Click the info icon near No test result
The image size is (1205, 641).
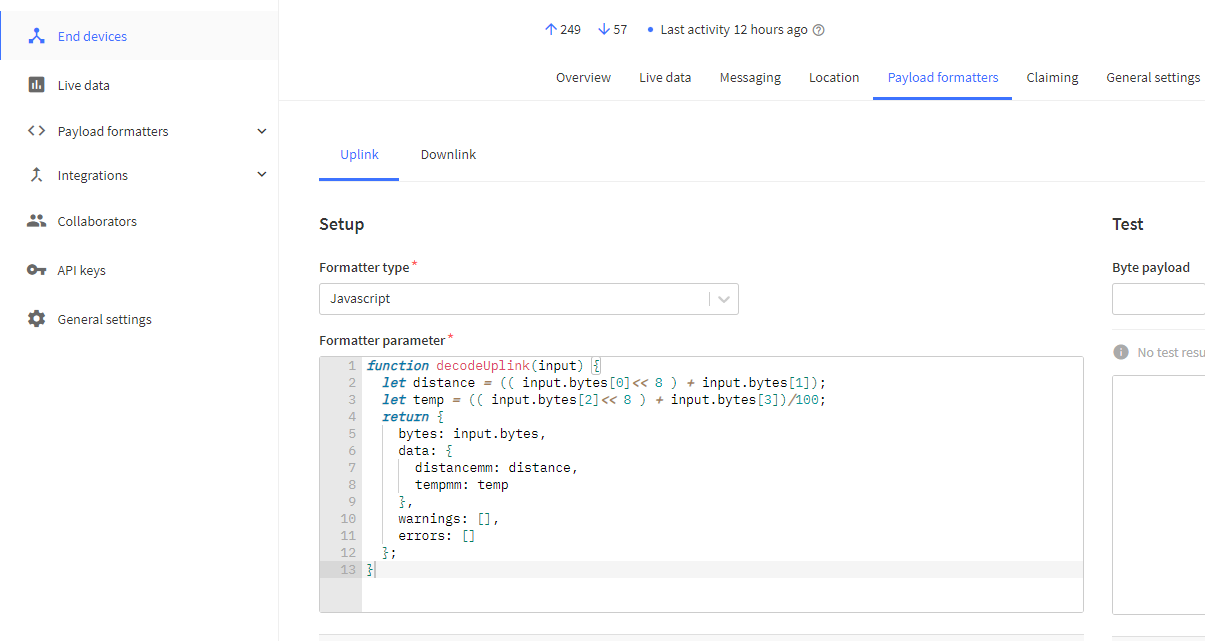click(x=1121, y=352)
